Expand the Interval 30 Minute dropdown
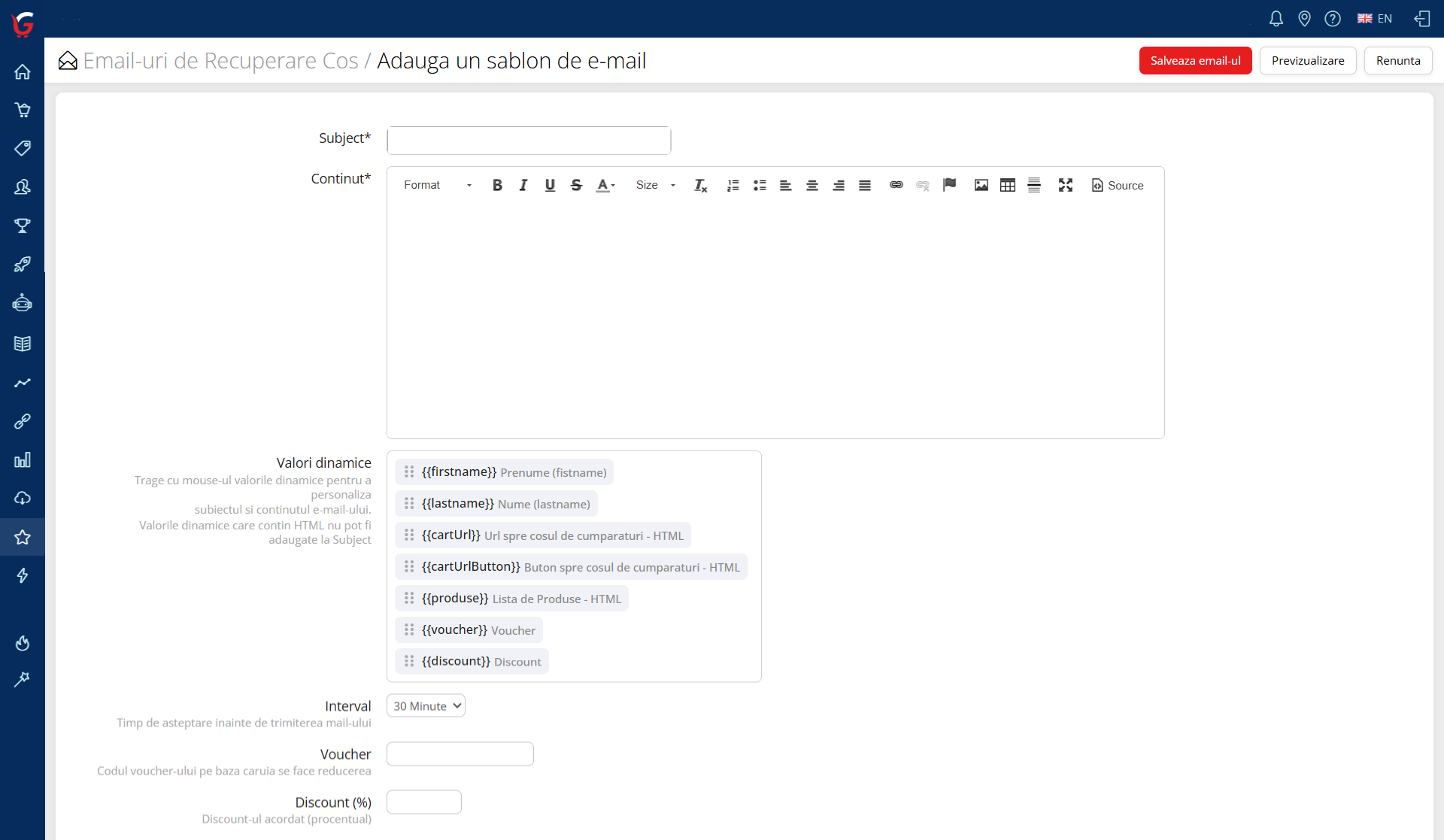This screenshot has width=1444, height=840. click(426, 706)
